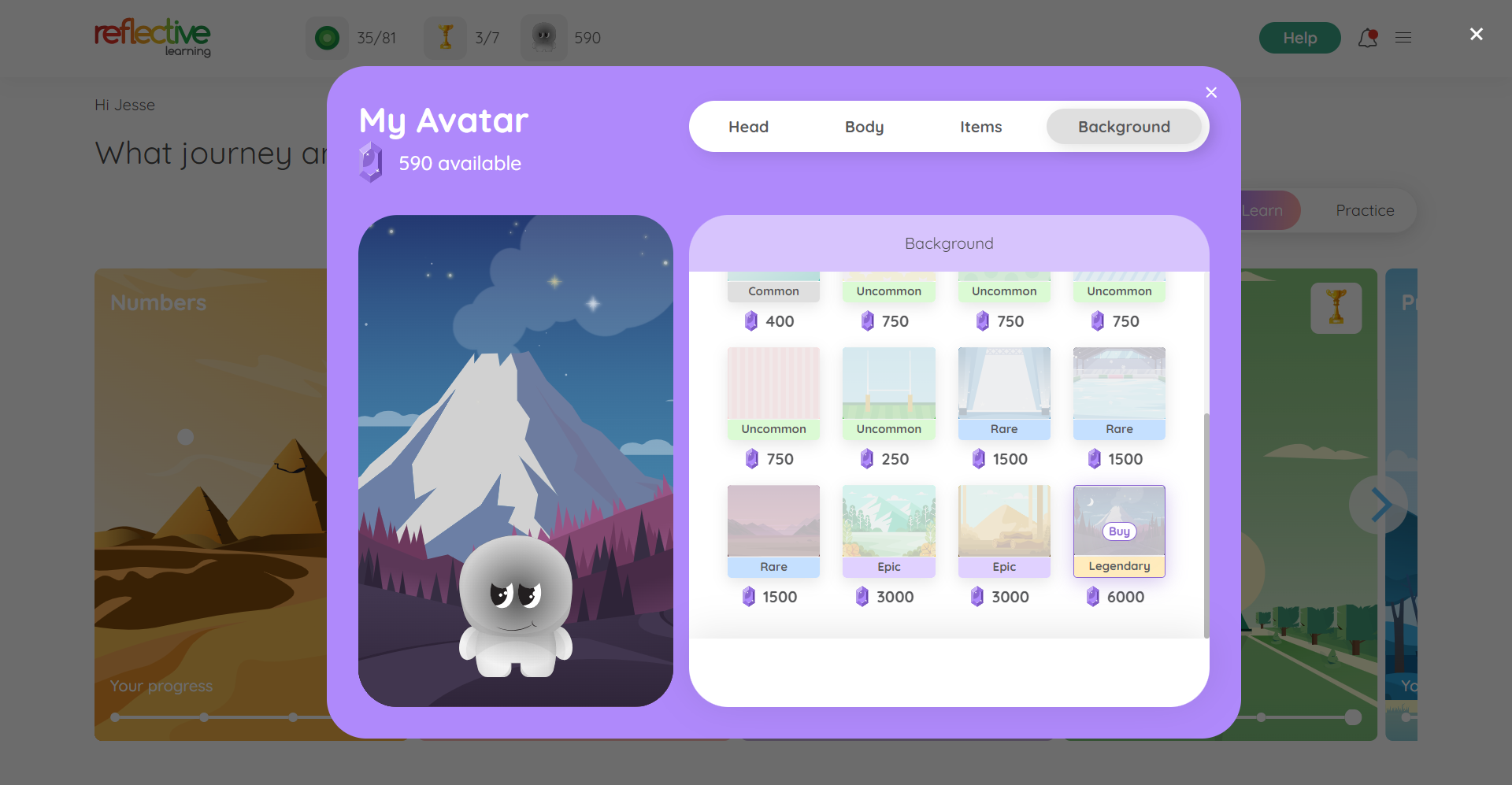The height and width of the screenshot is (785, 1512).
Task: Toggle to Practice mode
Action: click(x=1365, y=210)
